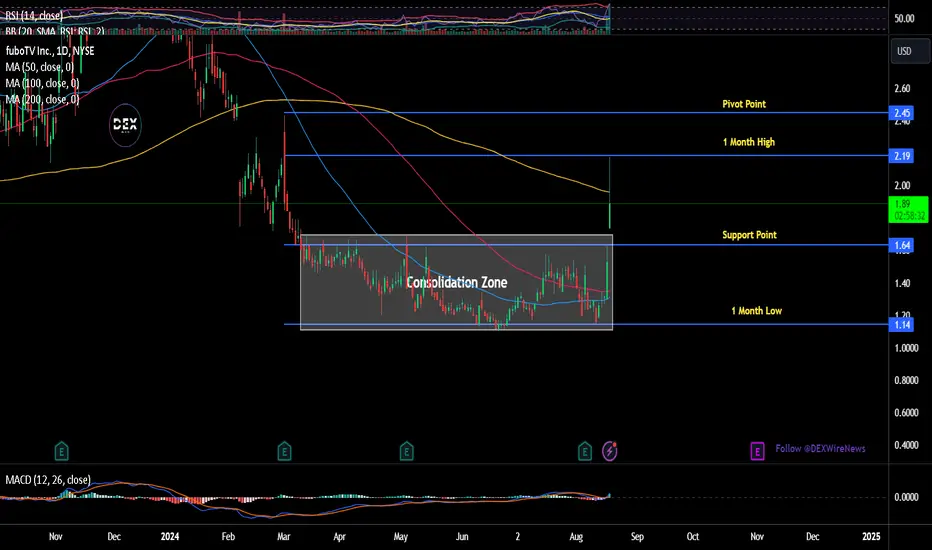Image resolution: width=932 pixels, height=550 pixels.
Task: Click the earnings E marker above March
Action: pyautogui.click(x=284, y=451)
